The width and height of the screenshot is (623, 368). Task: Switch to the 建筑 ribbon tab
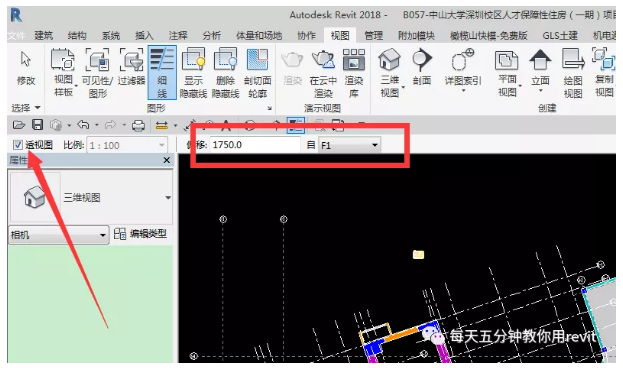coord(43,35)
